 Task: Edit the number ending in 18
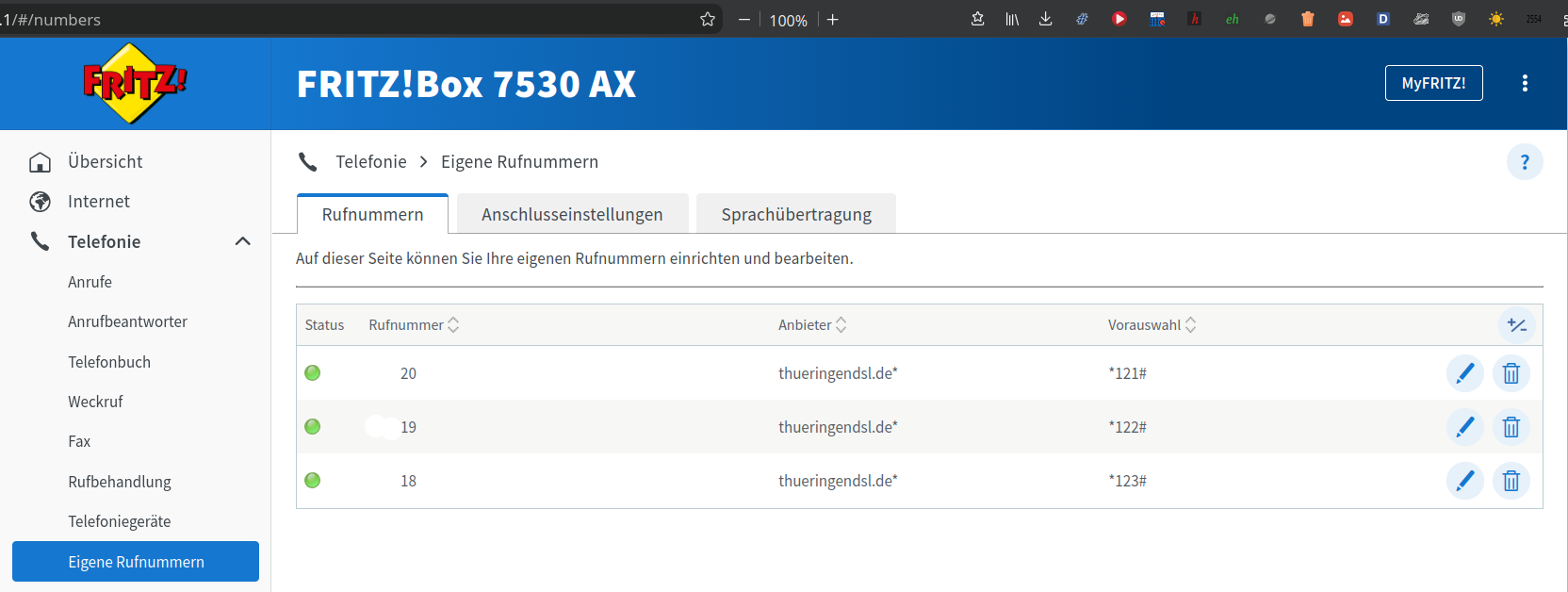(x=1465, y=481)
